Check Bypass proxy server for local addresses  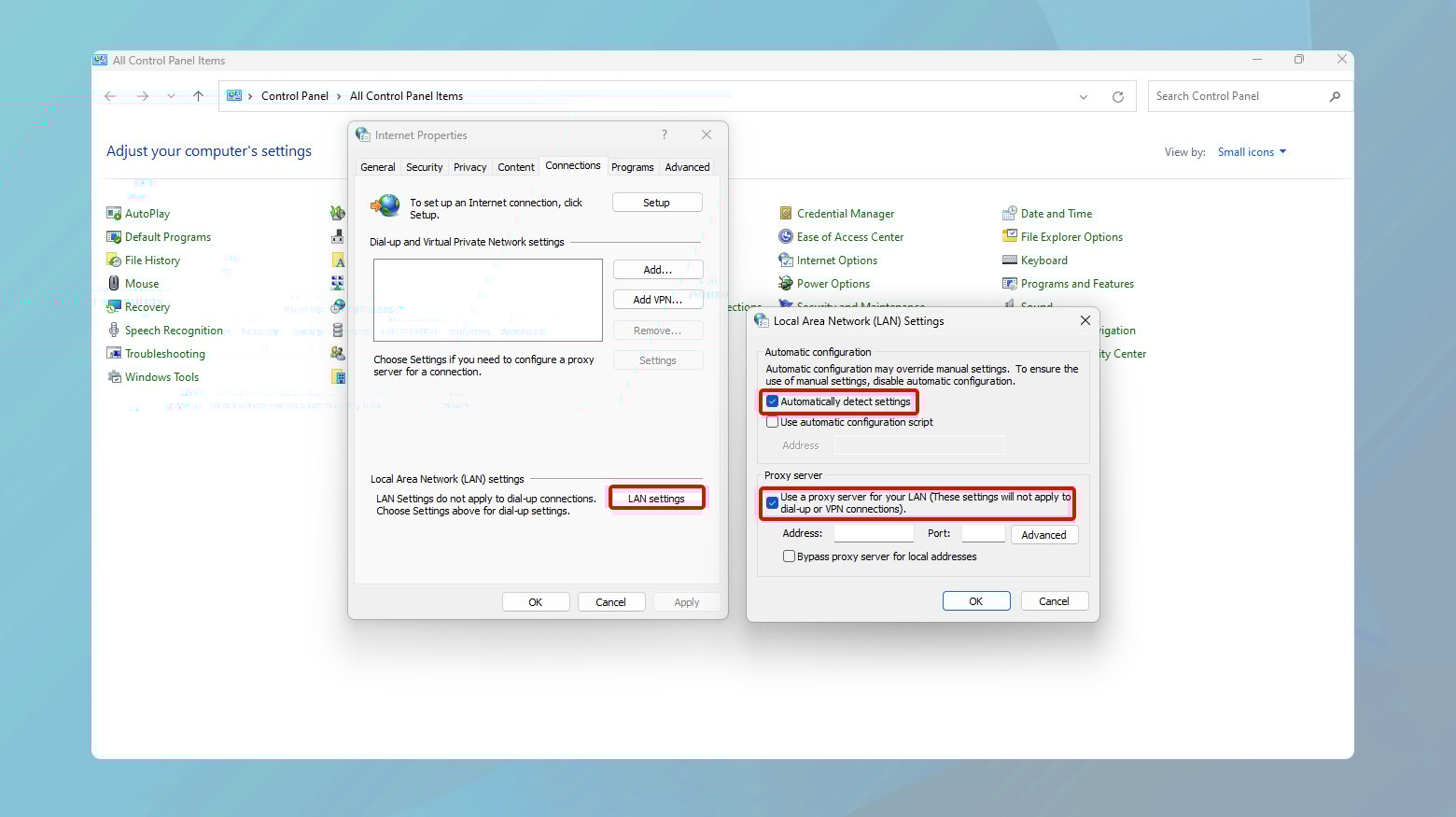point(790,556)
